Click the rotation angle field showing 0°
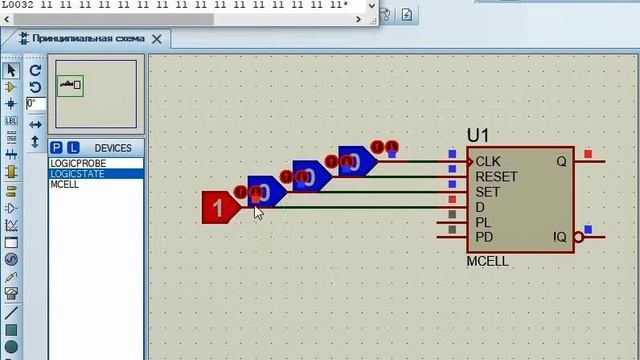 (x=36, y=104)
